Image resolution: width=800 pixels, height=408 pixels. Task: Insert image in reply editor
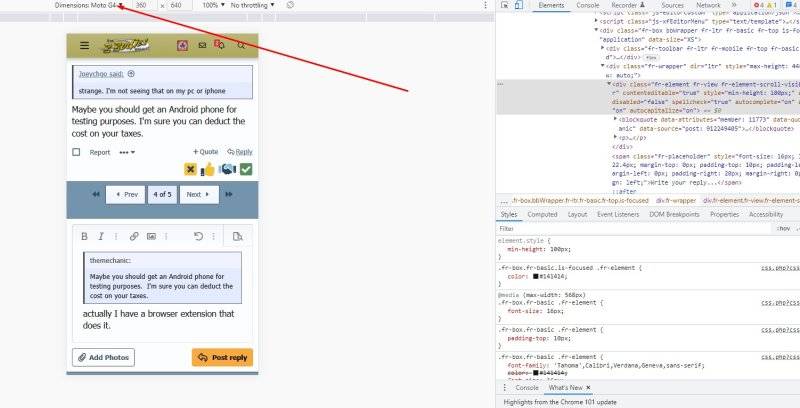pyautogui.click(x=151, y=236)
